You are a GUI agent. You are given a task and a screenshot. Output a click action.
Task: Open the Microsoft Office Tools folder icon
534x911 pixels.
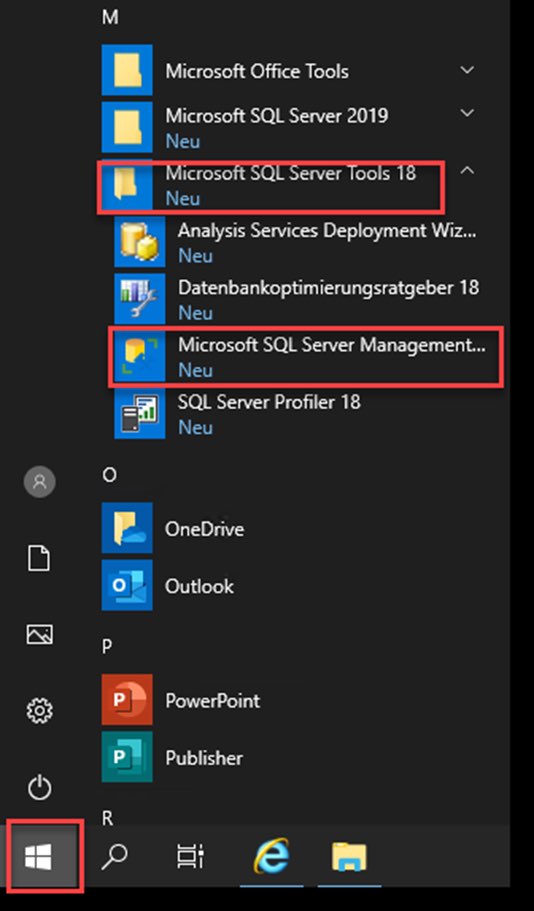click(127, 70)
